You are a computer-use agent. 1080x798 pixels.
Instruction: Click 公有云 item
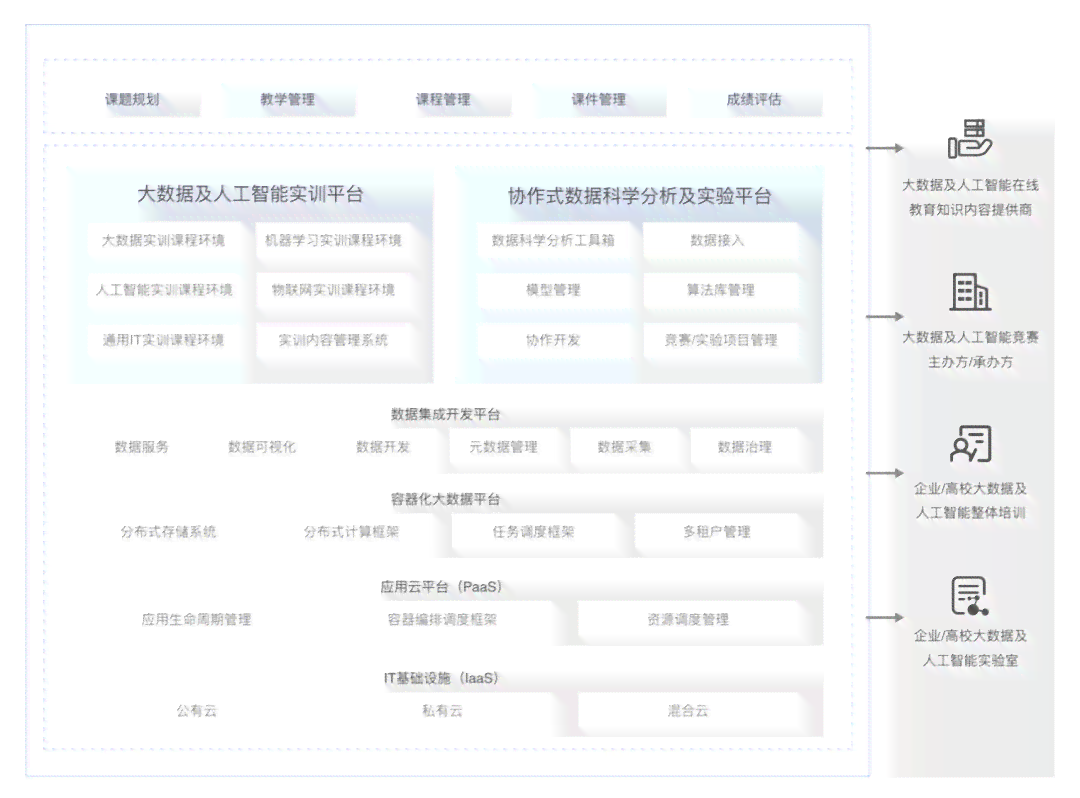click(196, 711)
